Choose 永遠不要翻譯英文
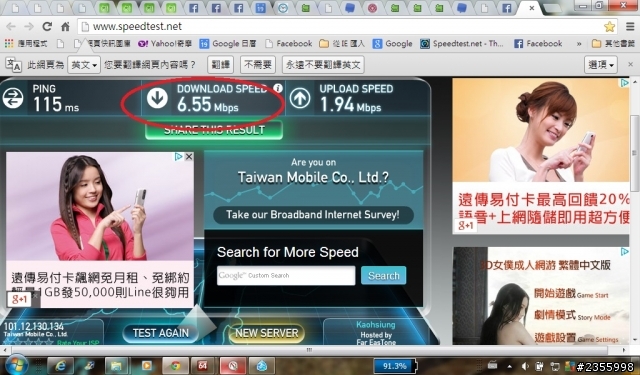 point(323,65)
